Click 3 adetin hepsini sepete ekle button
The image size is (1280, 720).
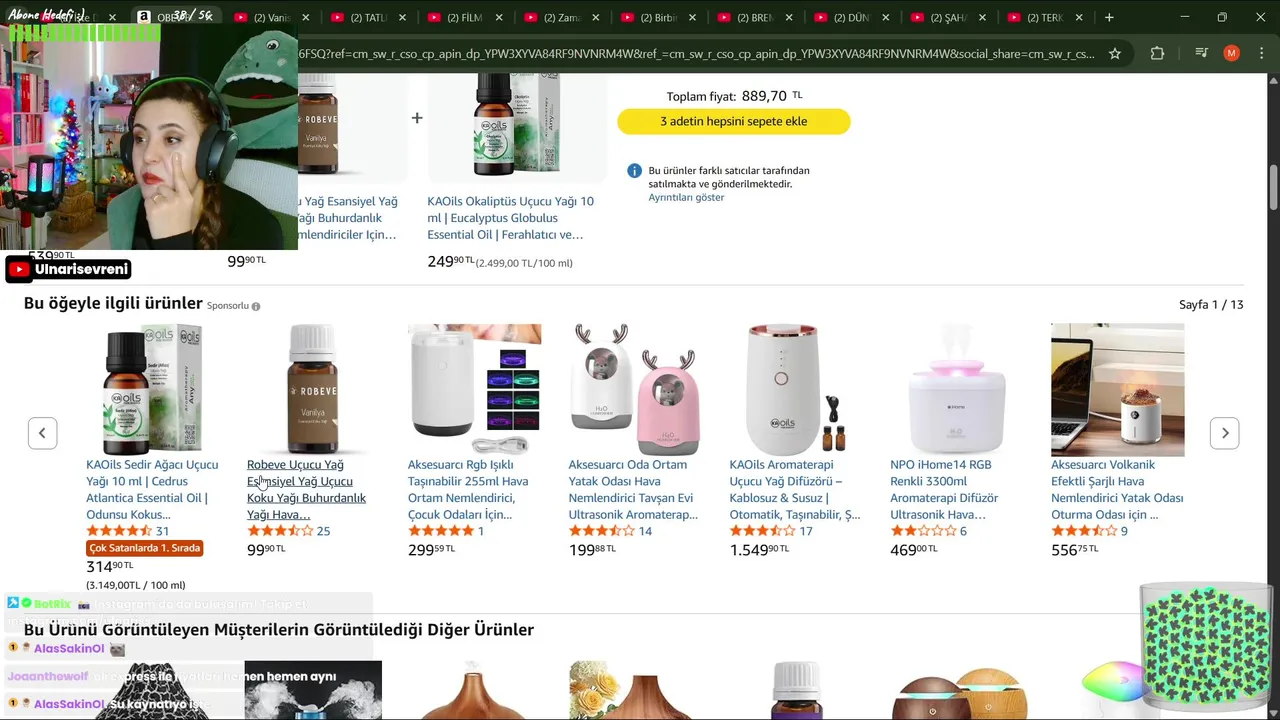[x=734, y=121]
